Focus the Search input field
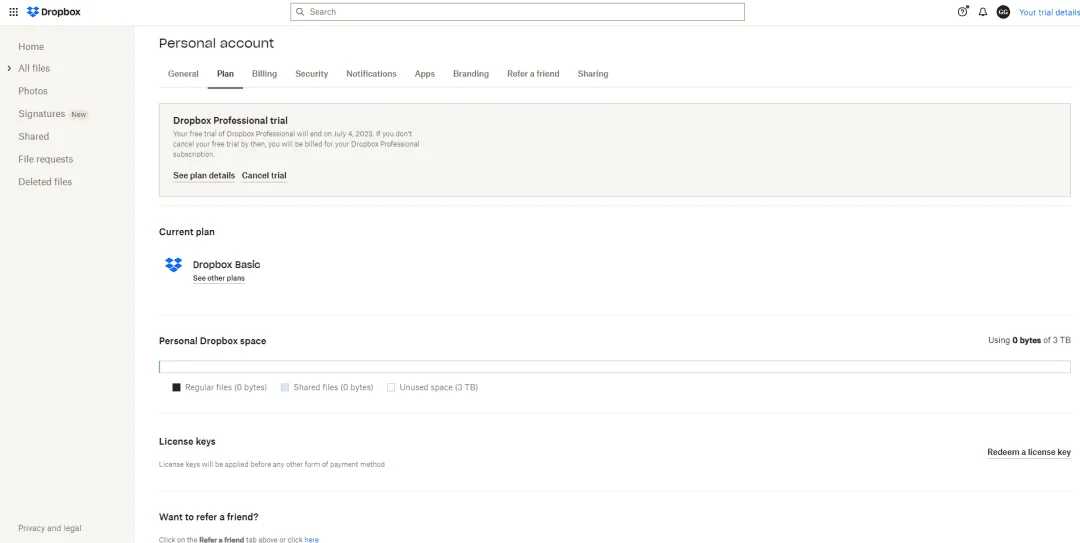1080x543 pixels. click(517, 12)
